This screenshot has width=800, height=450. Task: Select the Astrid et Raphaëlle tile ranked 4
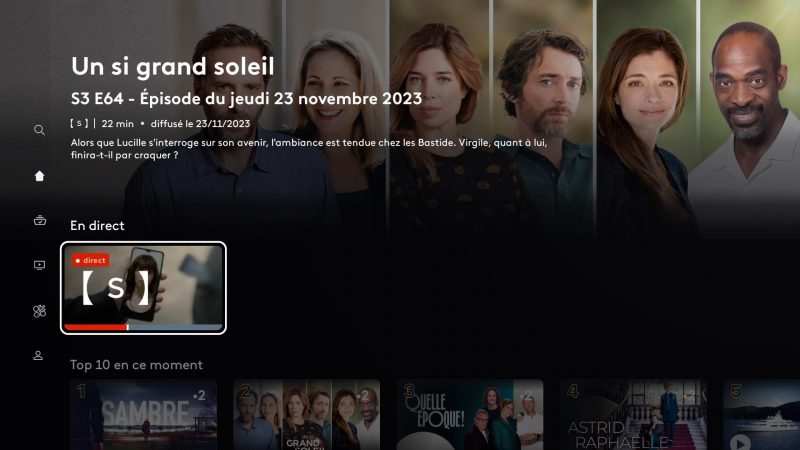(633, 414)
